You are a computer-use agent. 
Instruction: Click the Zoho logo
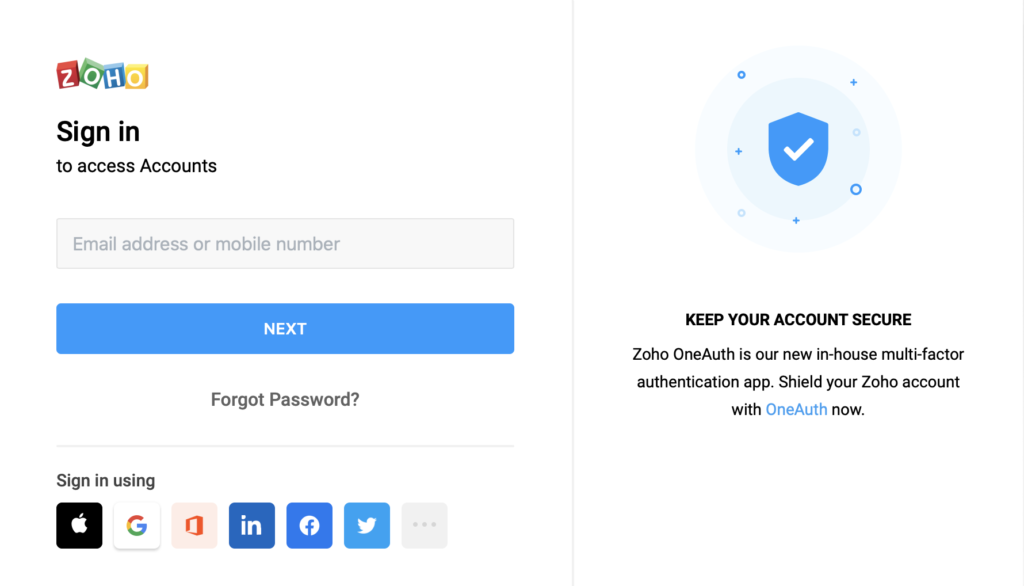(x=102, y=75)
